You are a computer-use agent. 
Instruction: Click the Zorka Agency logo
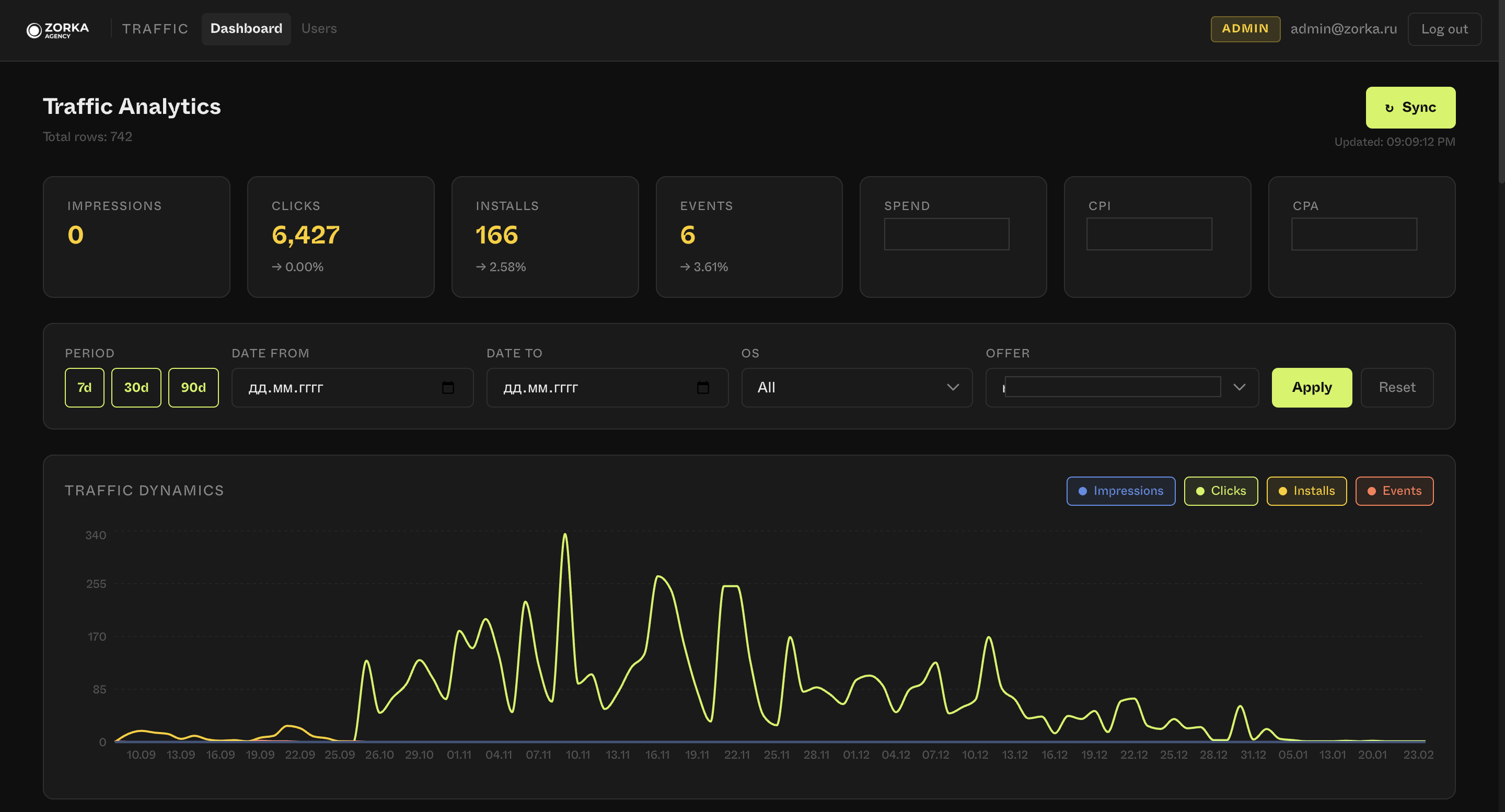click(57, 30)
